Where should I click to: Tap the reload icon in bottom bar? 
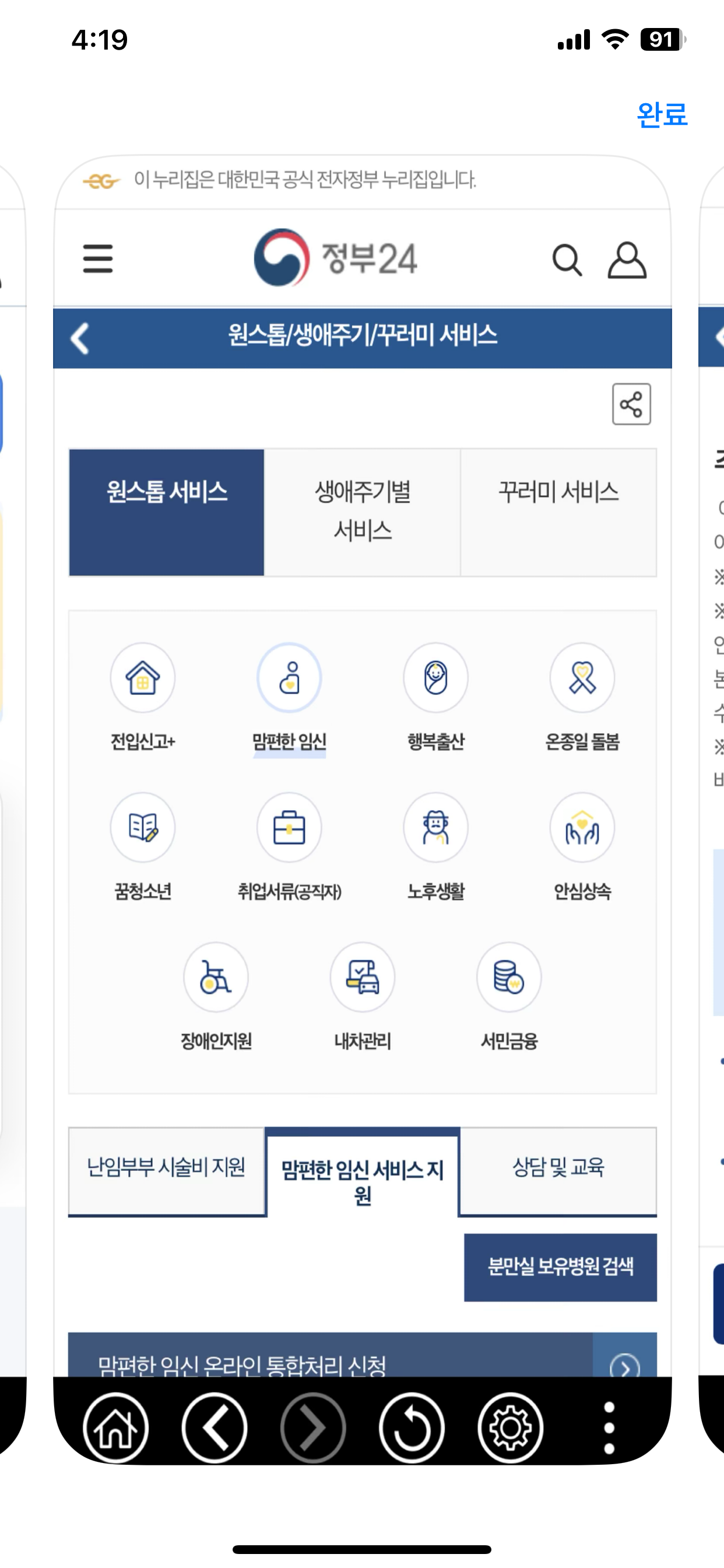tap(412, 1427)
